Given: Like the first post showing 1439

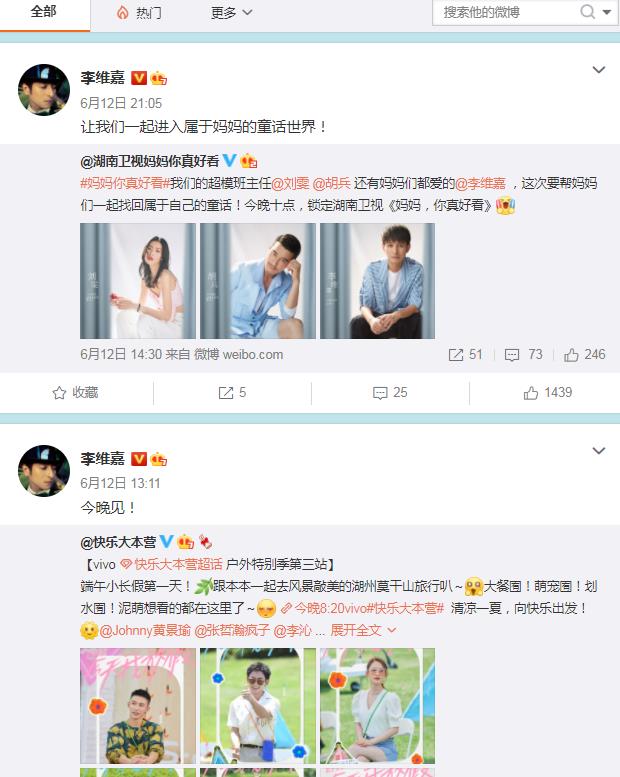Looking at the screenshot, I should [548, 392].
